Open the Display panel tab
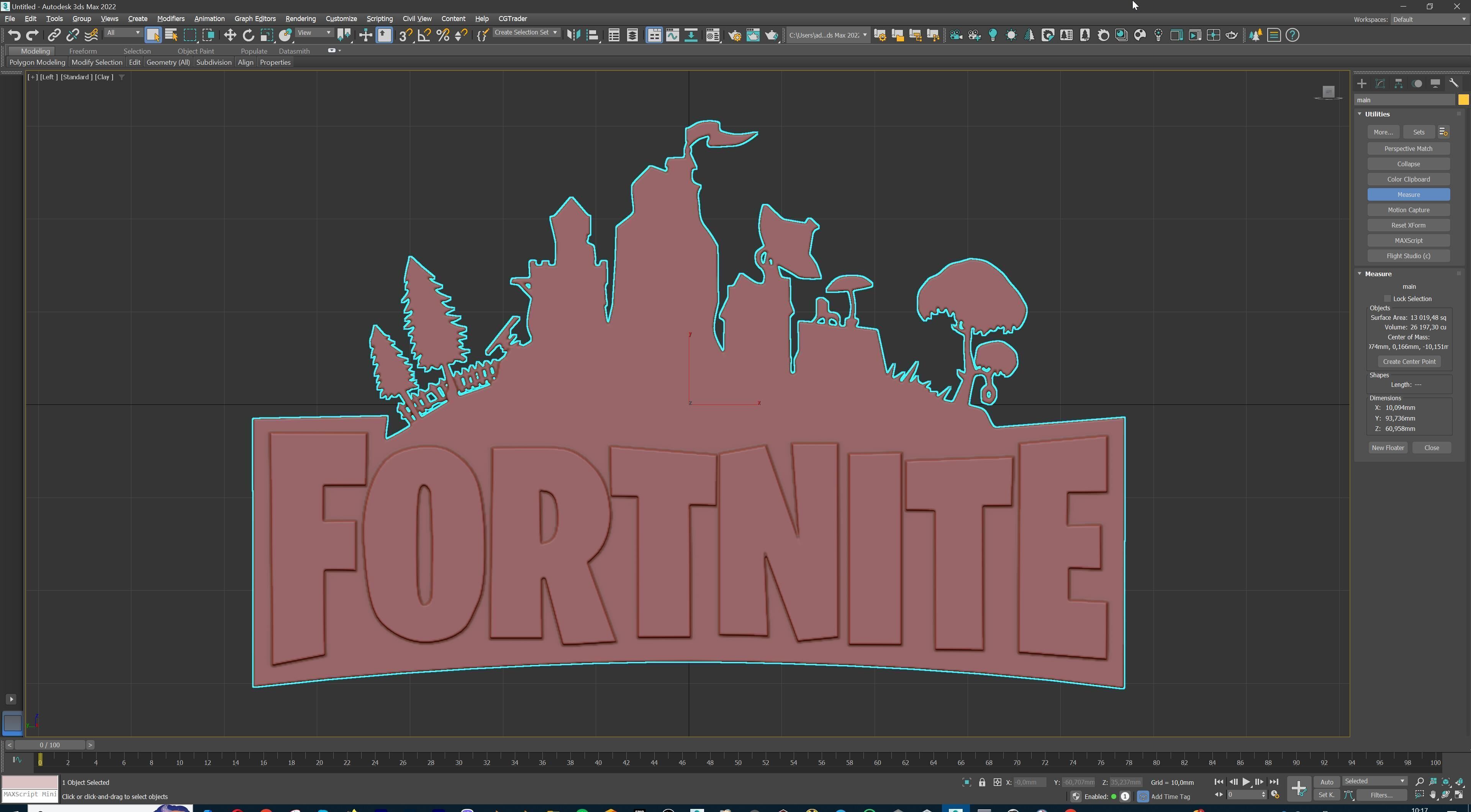The image size is (1471, 812). 1436,83
